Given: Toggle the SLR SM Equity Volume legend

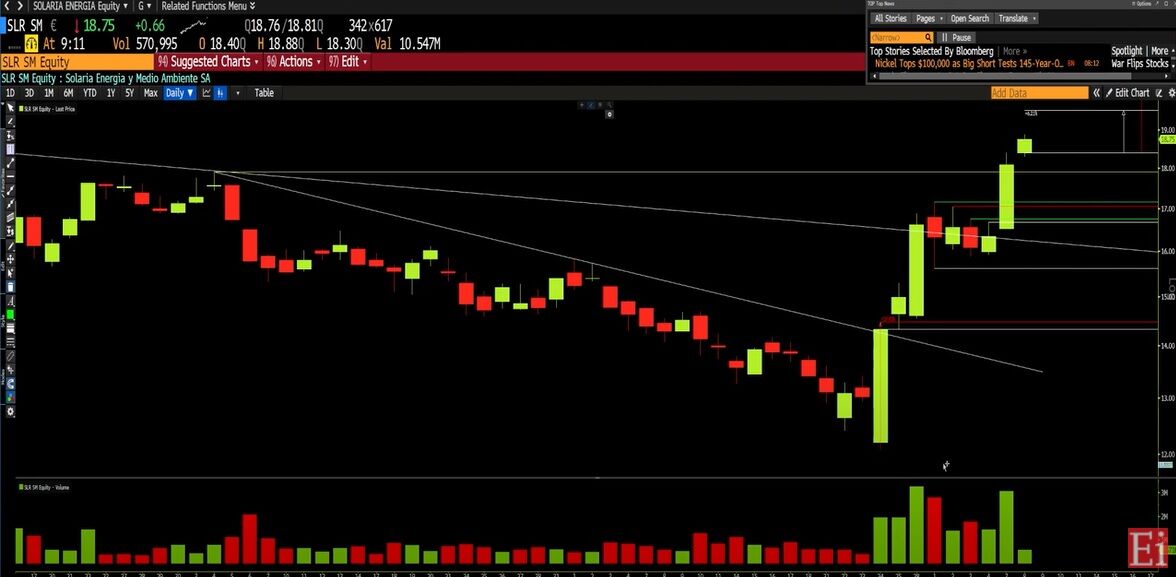Looking at the screenshot, I should [44, 487].
